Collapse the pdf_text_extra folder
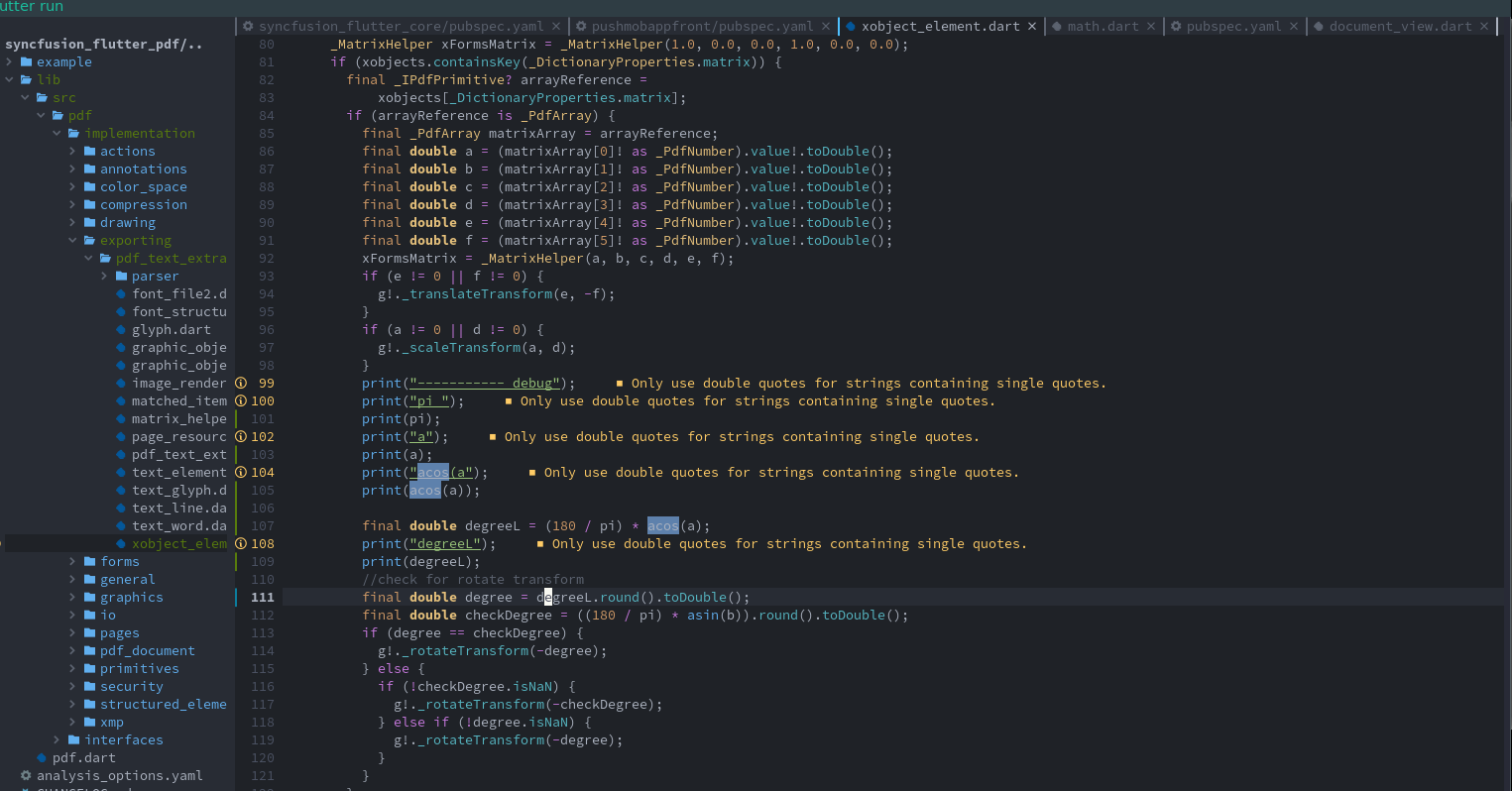1512x791 pixels. (x=87, y=258)
